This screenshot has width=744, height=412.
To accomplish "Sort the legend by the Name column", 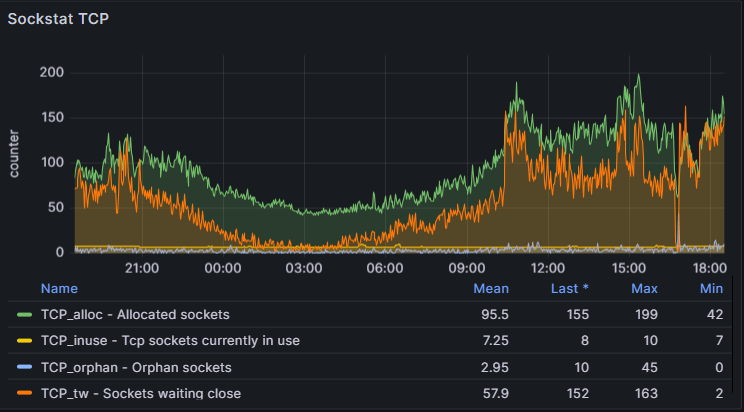I will 59,288.
